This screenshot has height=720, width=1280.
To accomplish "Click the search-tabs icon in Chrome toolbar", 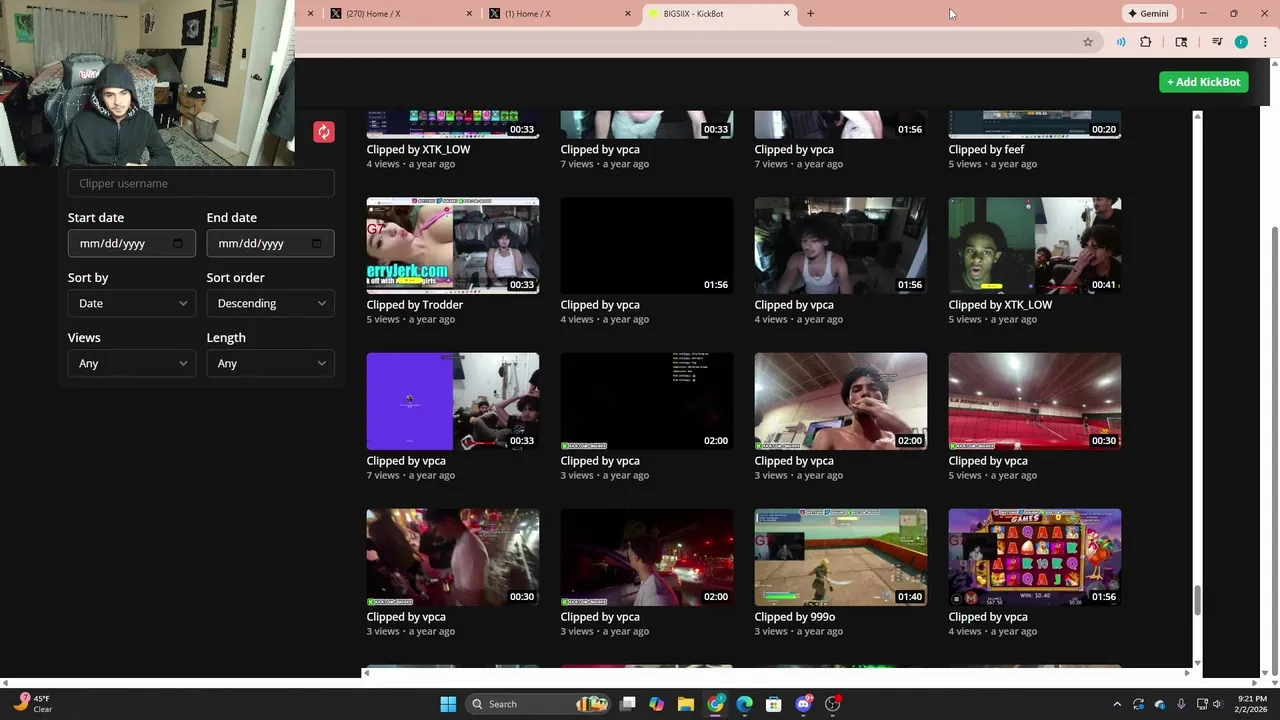I will [1181, 42].
